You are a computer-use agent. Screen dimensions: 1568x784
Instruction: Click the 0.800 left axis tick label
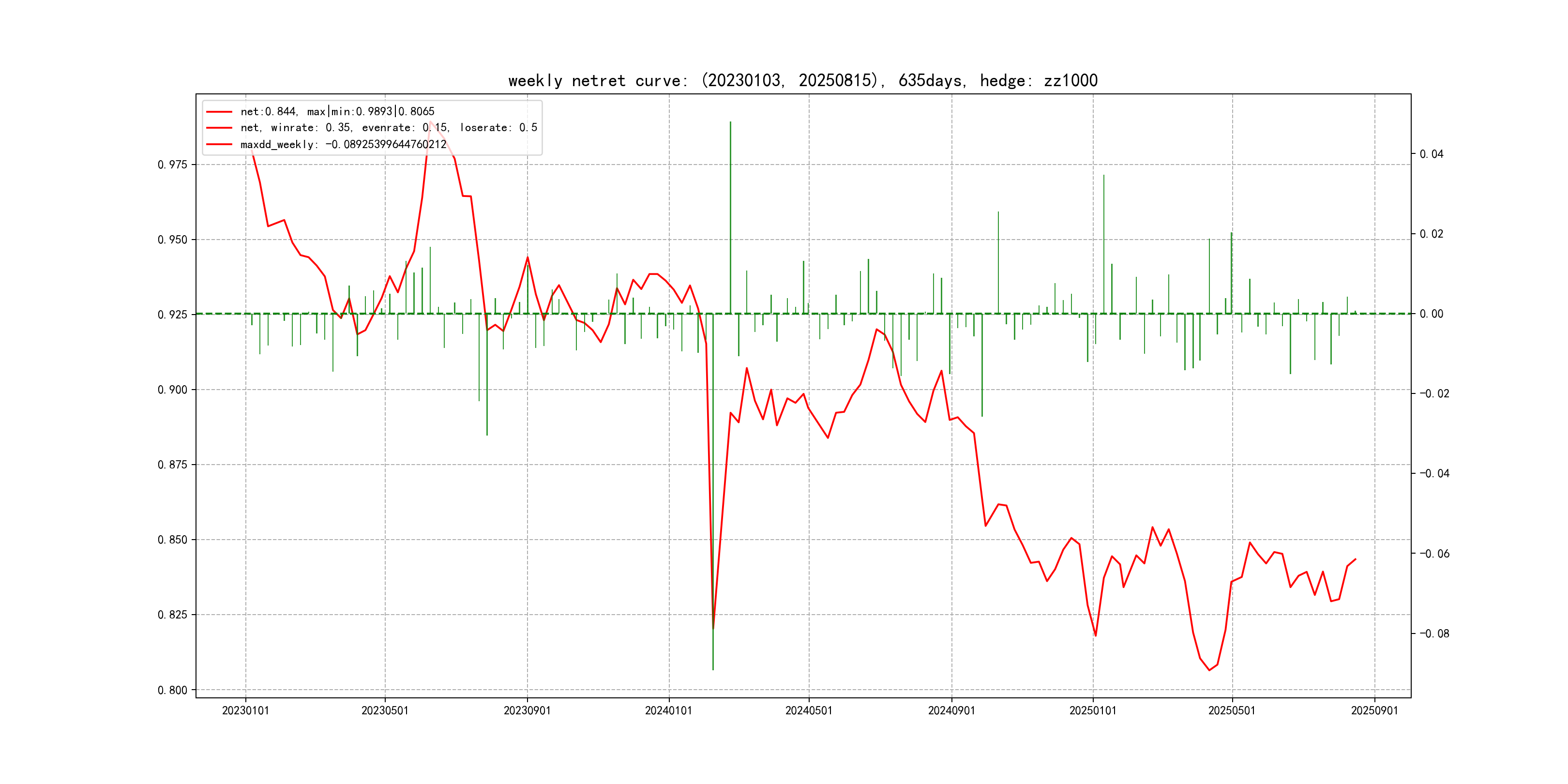click(172, 690)
